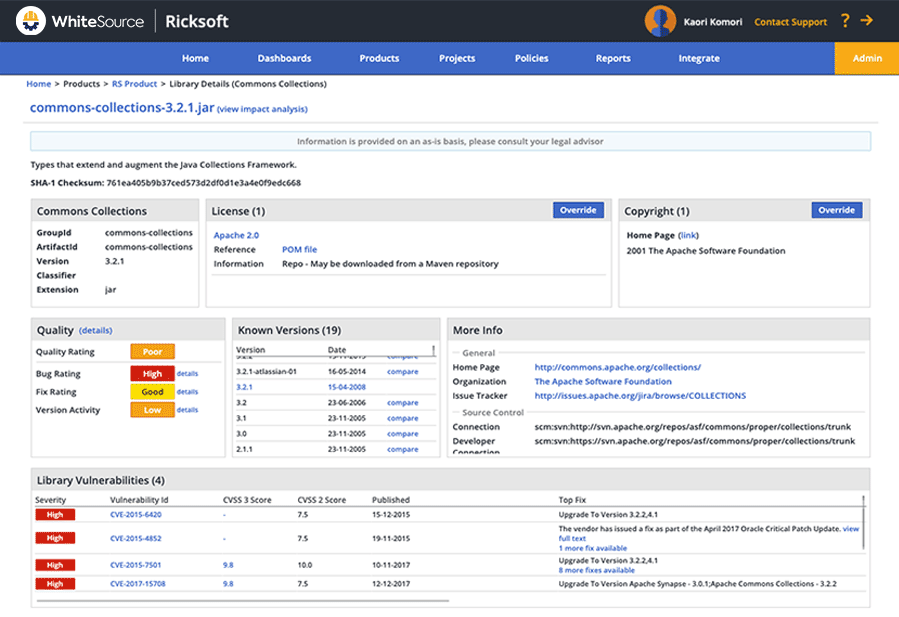The image size is (899, 617).
Task: Follow the Copyright Home Page (link)
Action: [x=688, y=235]
